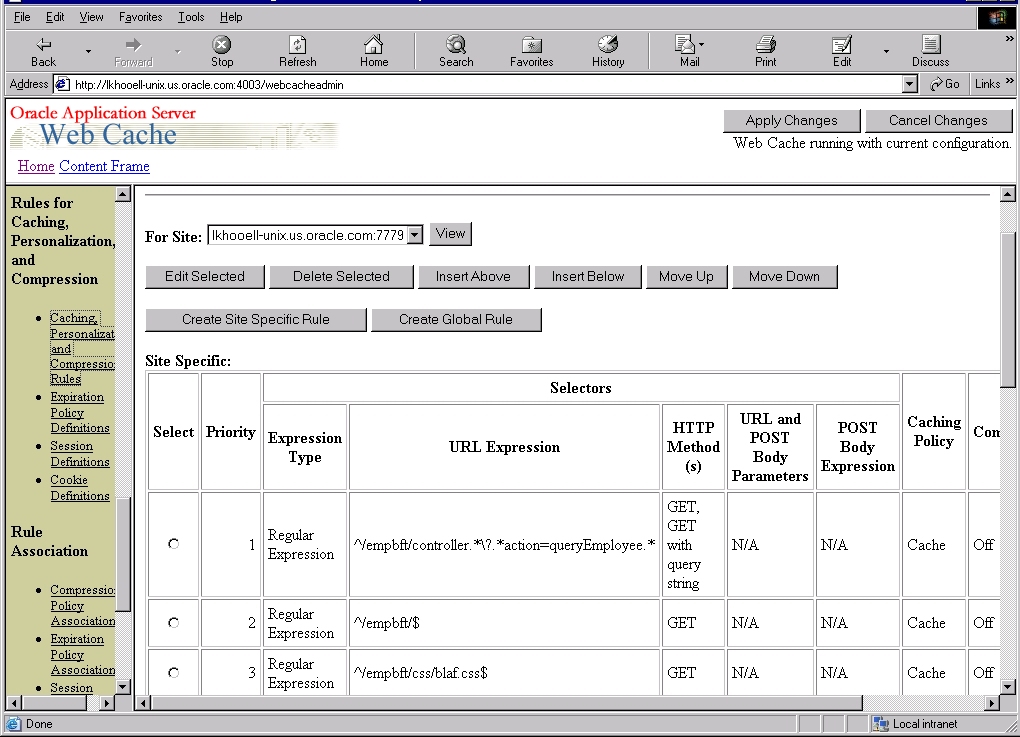Open the Discuss toolbar icon
The height and width of the screenshot is (737, 1020).
tap(931, 44)
